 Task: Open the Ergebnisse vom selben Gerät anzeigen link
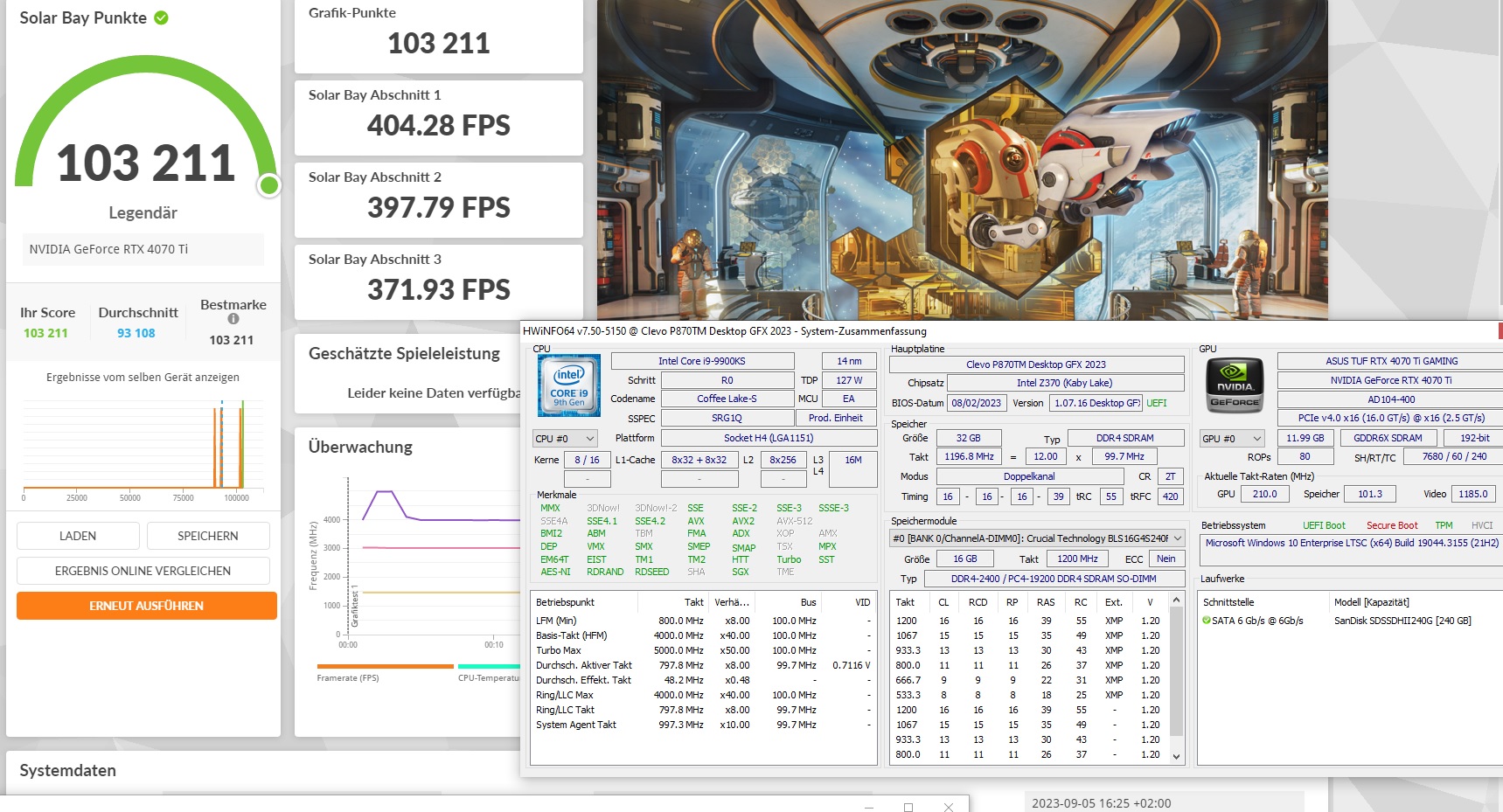point(142,377)
